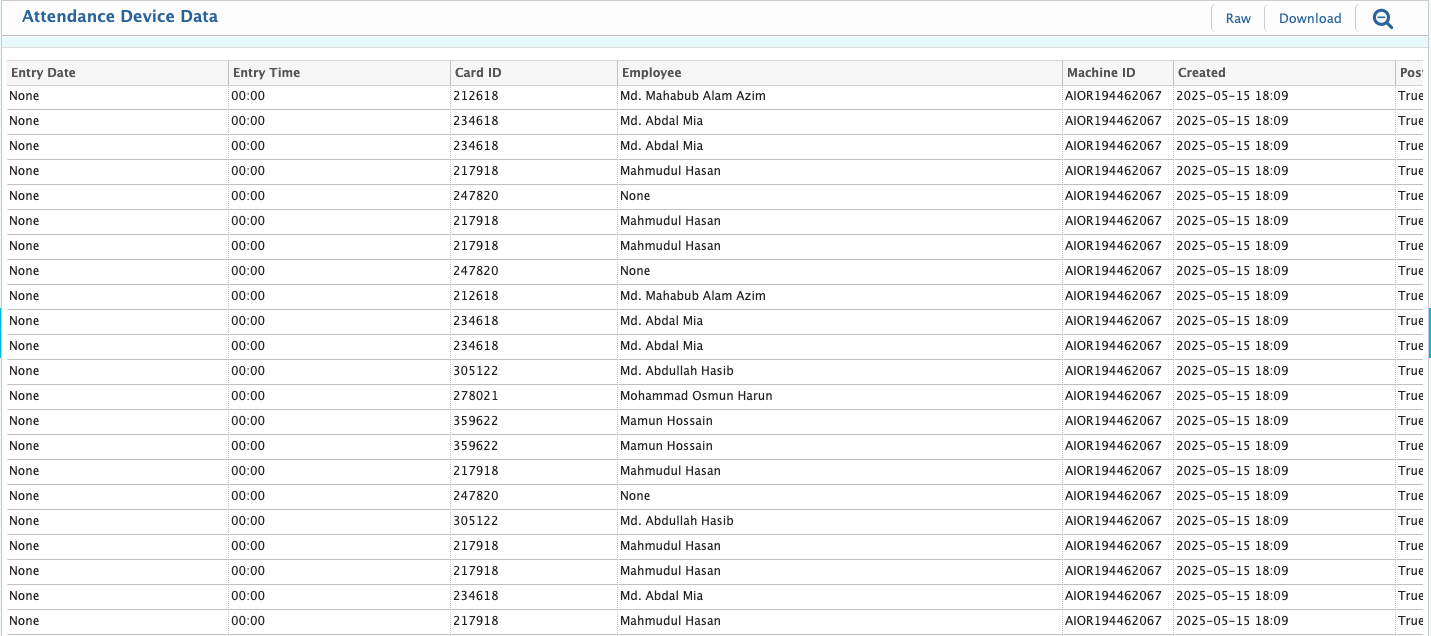Click the Created column header
This screenshot has height=636, width=1431.
(x=1201, y=73)
